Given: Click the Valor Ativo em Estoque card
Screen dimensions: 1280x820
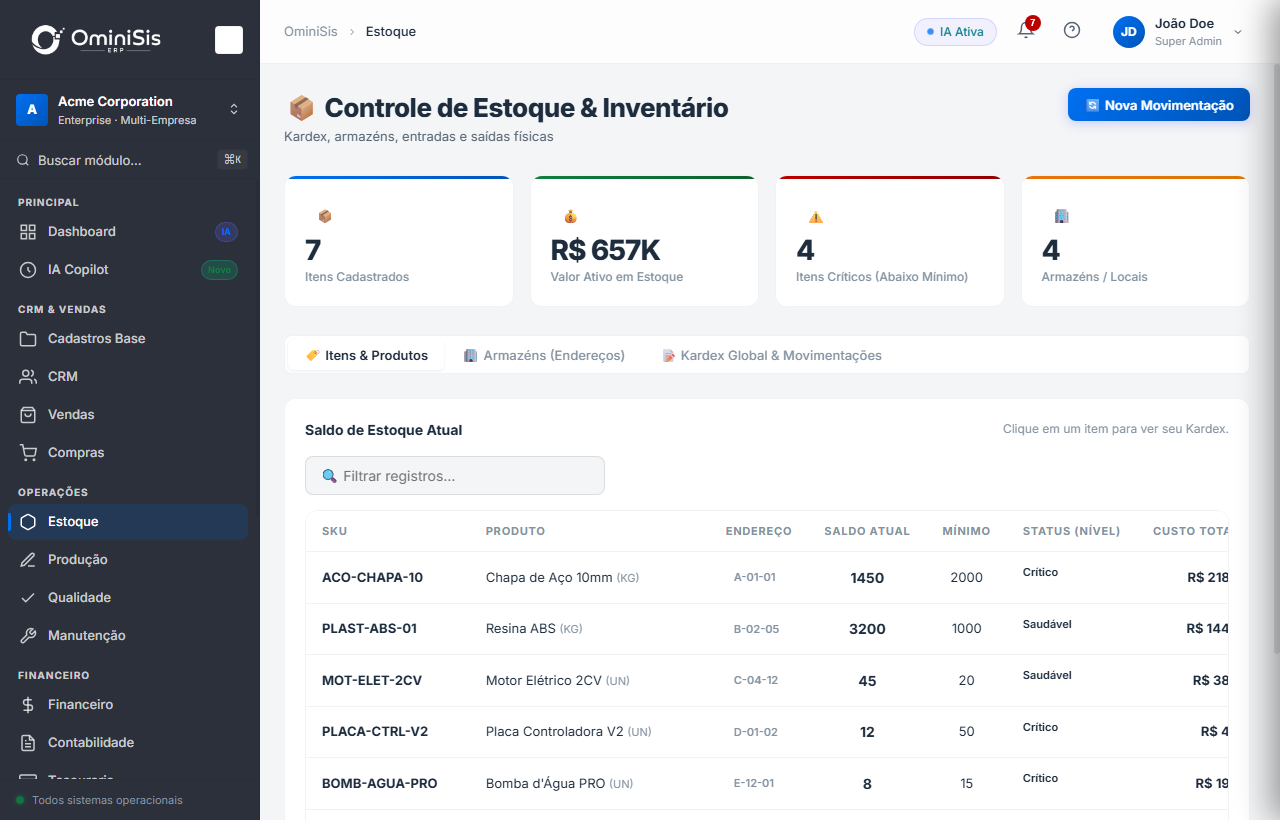Looking at the screenshot, I should pyautogui.click(x=644, y=241).
